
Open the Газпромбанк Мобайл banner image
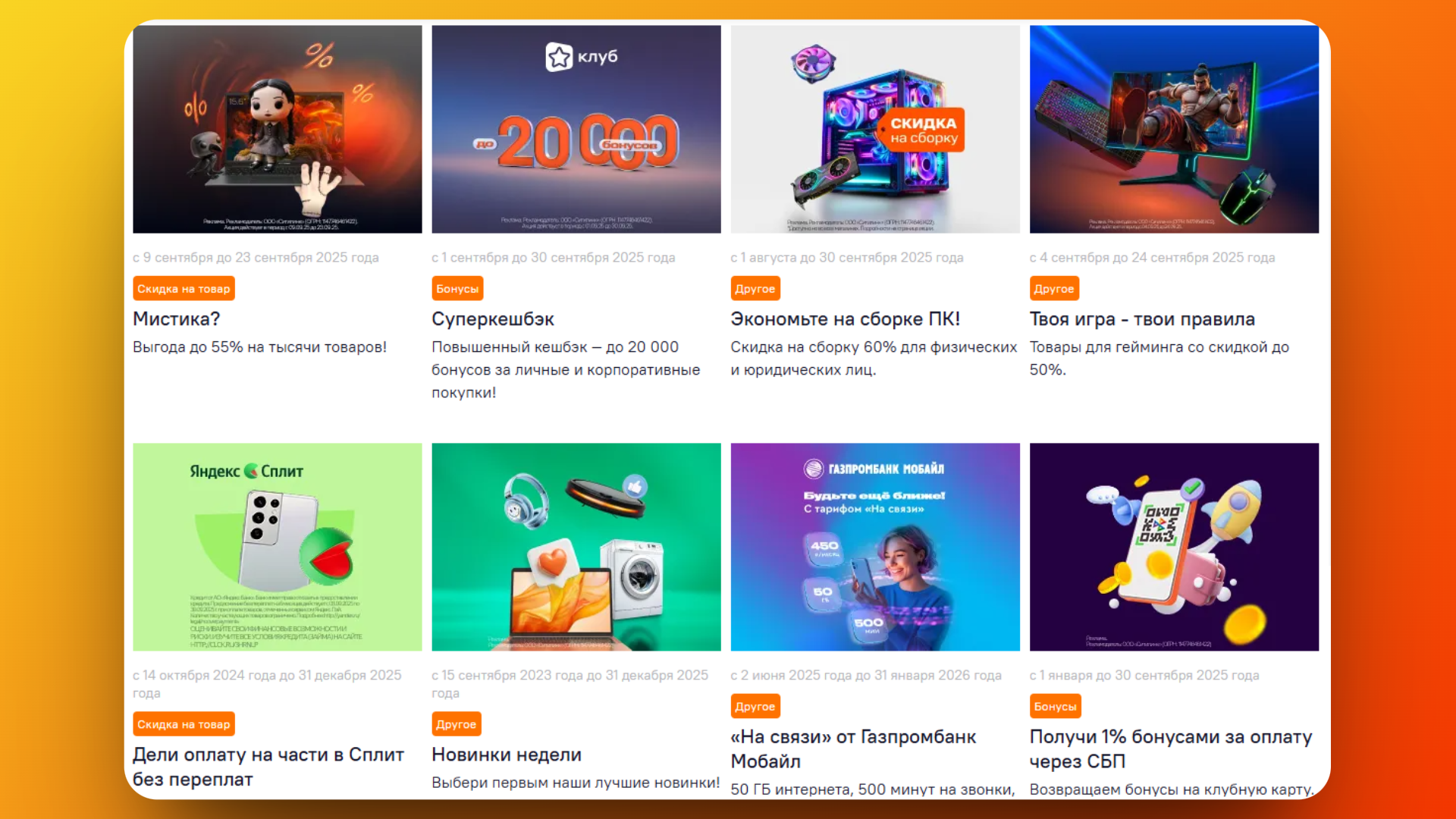pos(875,547)
